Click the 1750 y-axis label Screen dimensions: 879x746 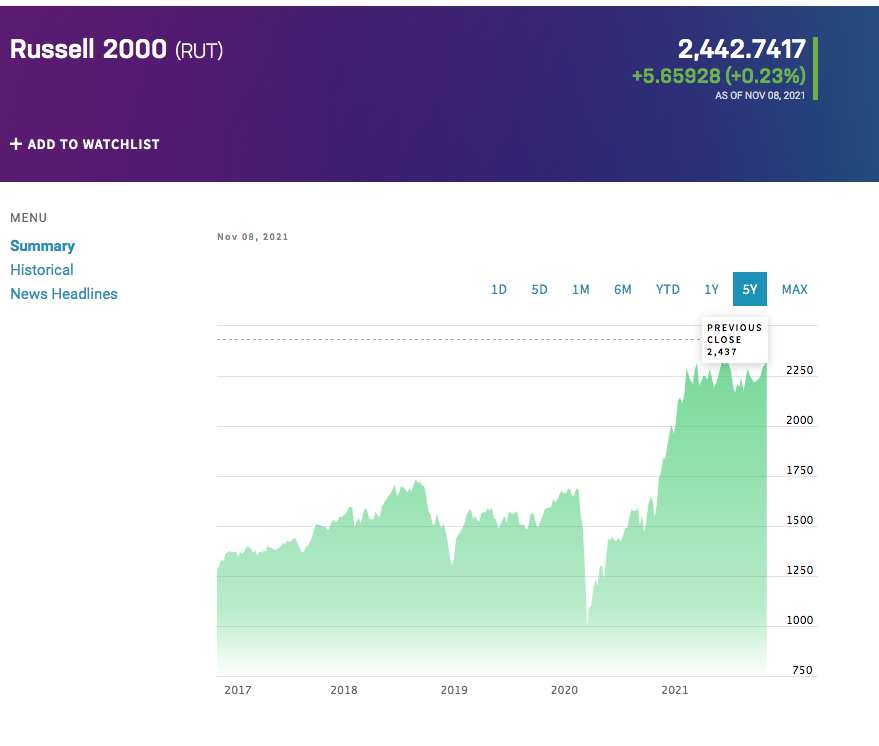(799, 470)
